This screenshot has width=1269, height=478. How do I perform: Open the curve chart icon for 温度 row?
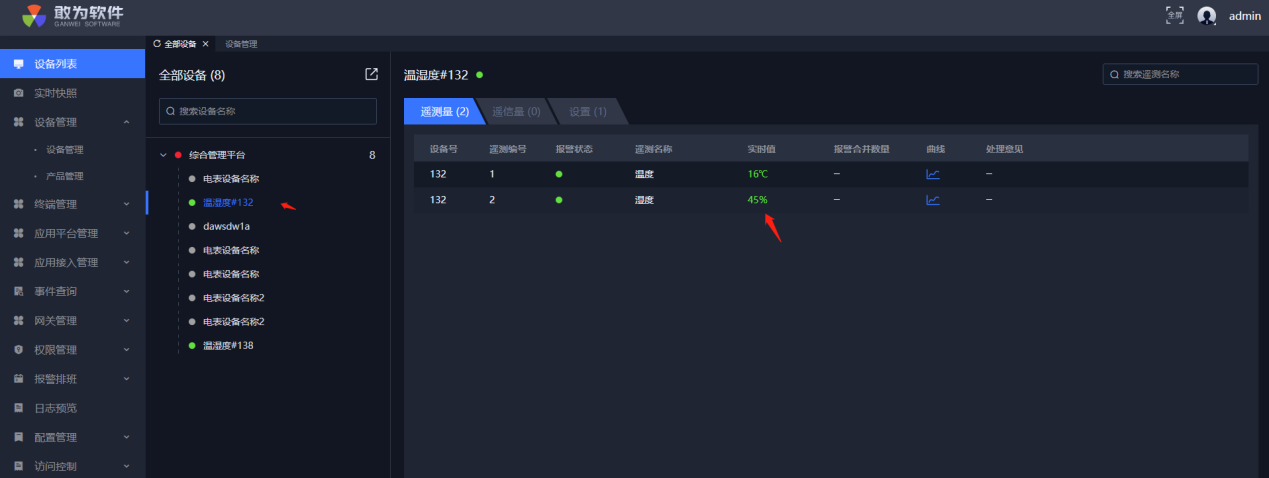[933, 173]
